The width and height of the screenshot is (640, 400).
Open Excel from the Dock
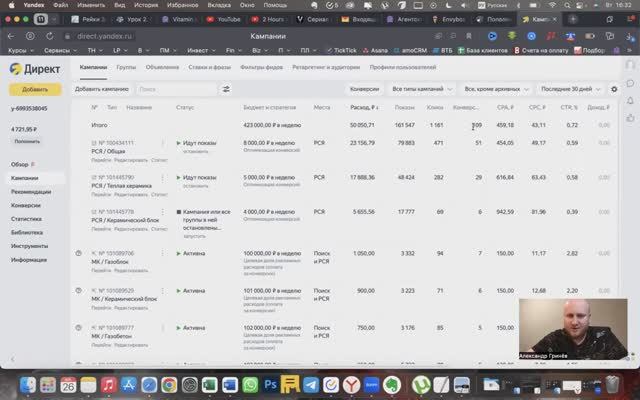point(209,385)
